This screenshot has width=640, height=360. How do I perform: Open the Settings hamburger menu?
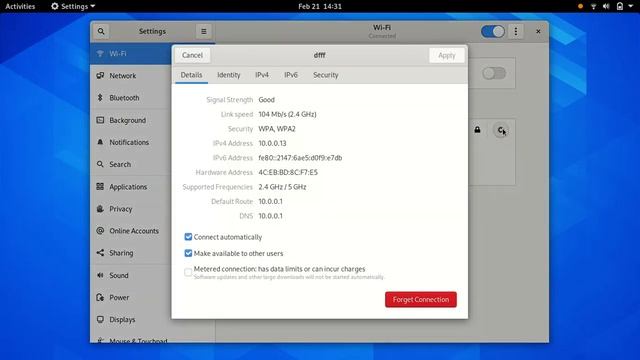point(204,31)
